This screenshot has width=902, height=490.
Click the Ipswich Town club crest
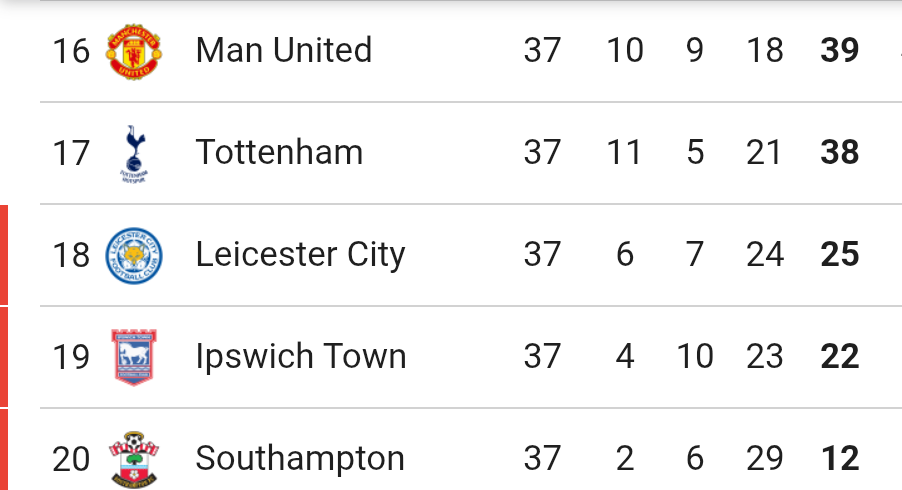(133, 357)
